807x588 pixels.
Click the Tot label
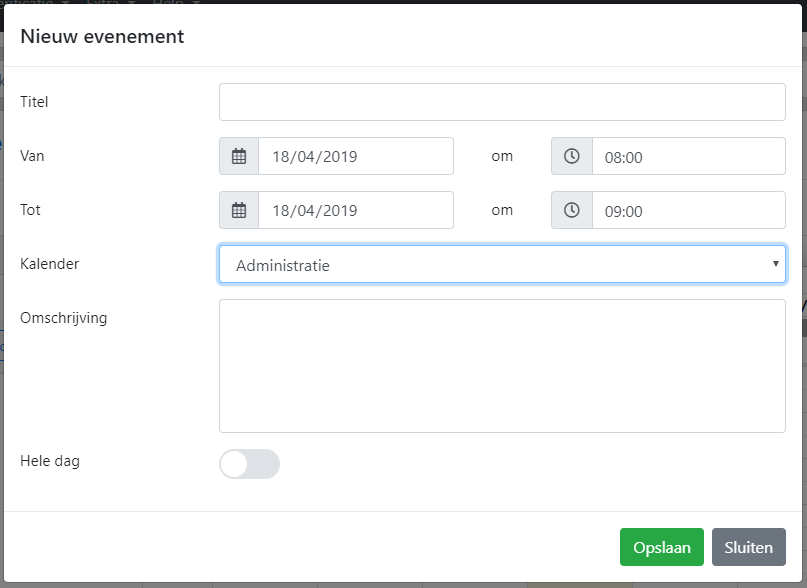click(30, 210)
